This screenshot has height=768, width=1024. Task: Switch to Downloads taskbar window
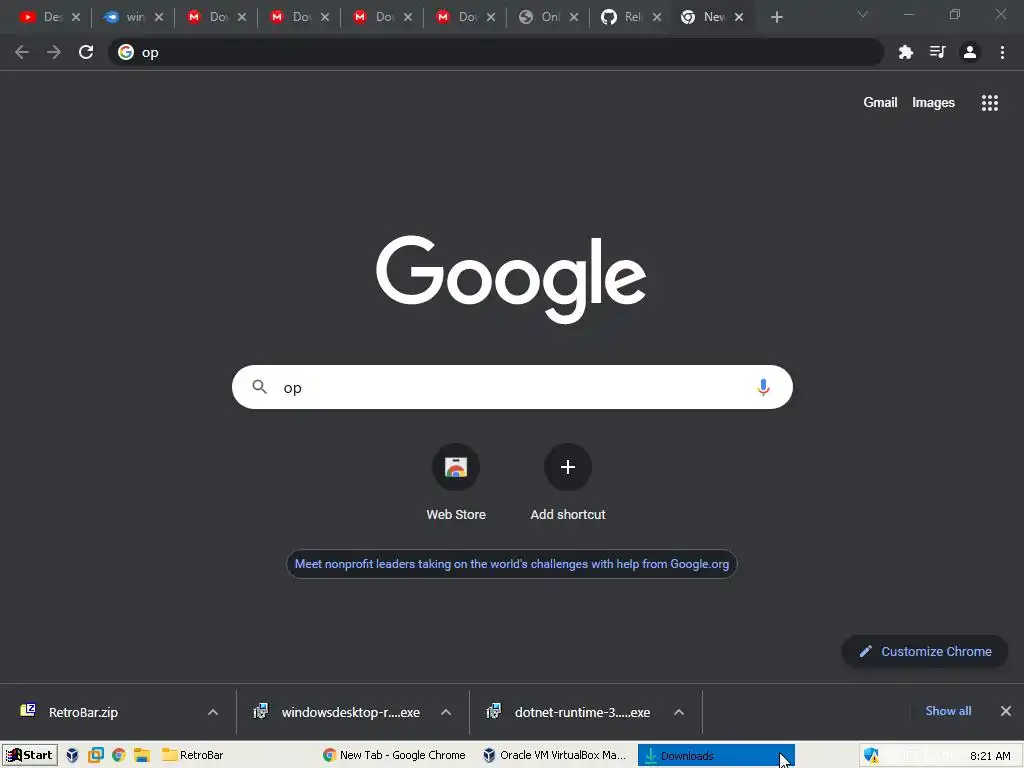(x=716, y=755)
